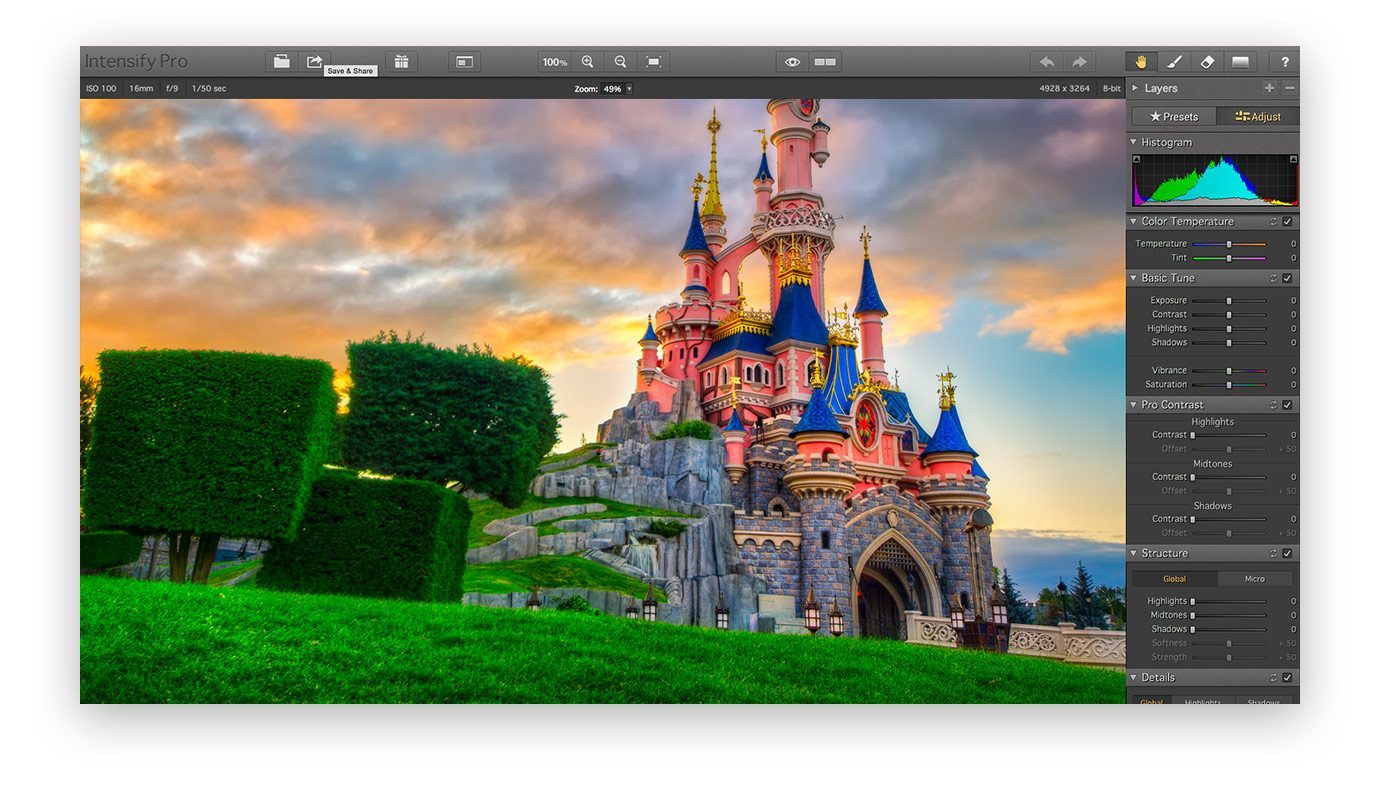Click the '4928 x 3264' dimensions text
Image resolution: width=1380 pixels, height=790 pixels.
tap(1065, 89)
